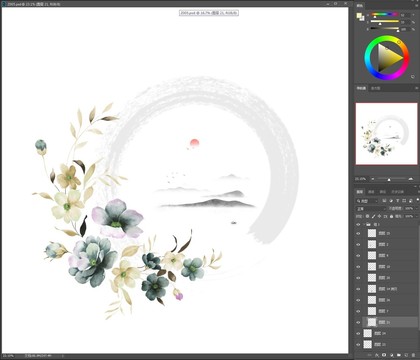Image resolution: width=420 pixels, height=360 pixels.
Task: Switch to the 直方图 (Histogram) tab
Action: pyautogui.click(x=376, y=88)
